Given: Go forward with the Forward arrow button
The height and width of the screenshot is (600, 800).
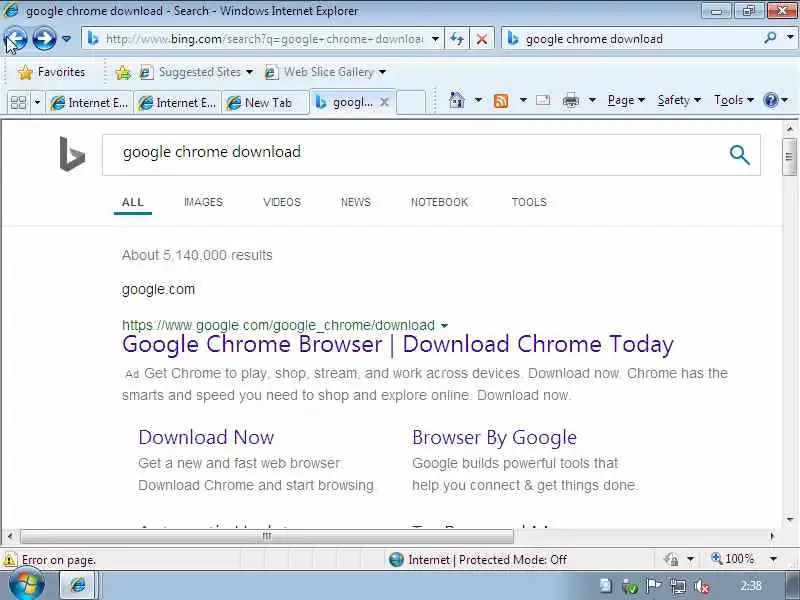Looking at the screenshot, I should pyautogui.click(x=44, y=38).
